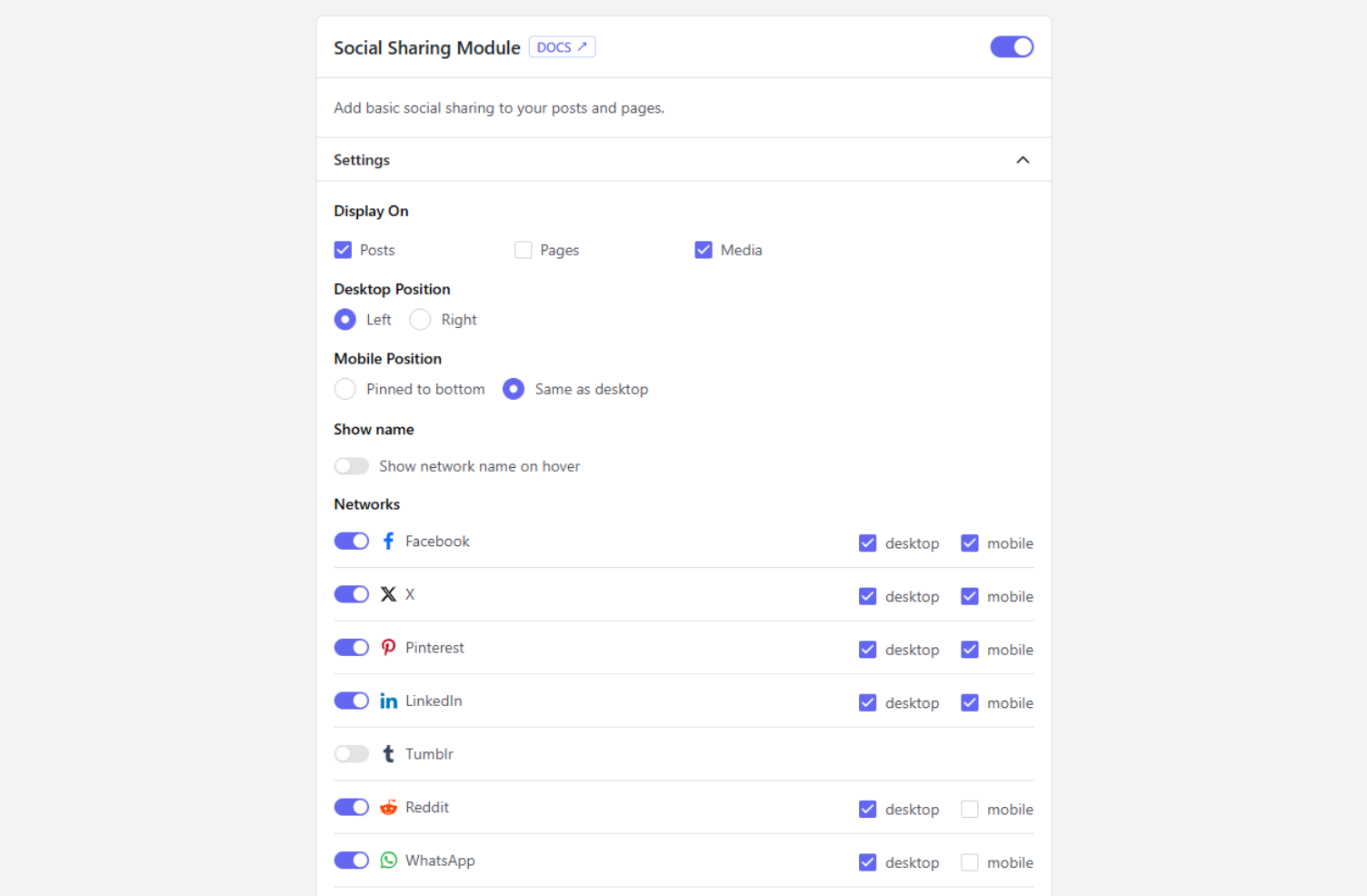Enable Show network name on hover
The height and width of the screenshot is (896, 1367).
click(x=351, y=466)
